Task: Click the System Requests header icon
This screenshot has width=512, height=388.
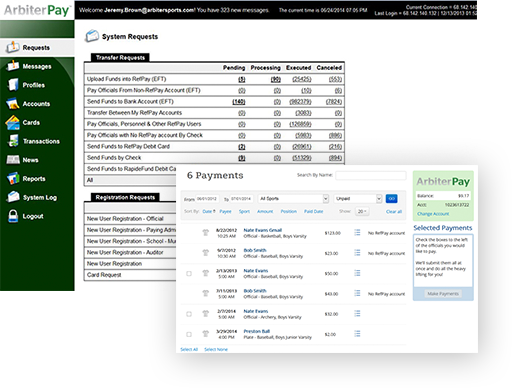Action: coord(92,36)
